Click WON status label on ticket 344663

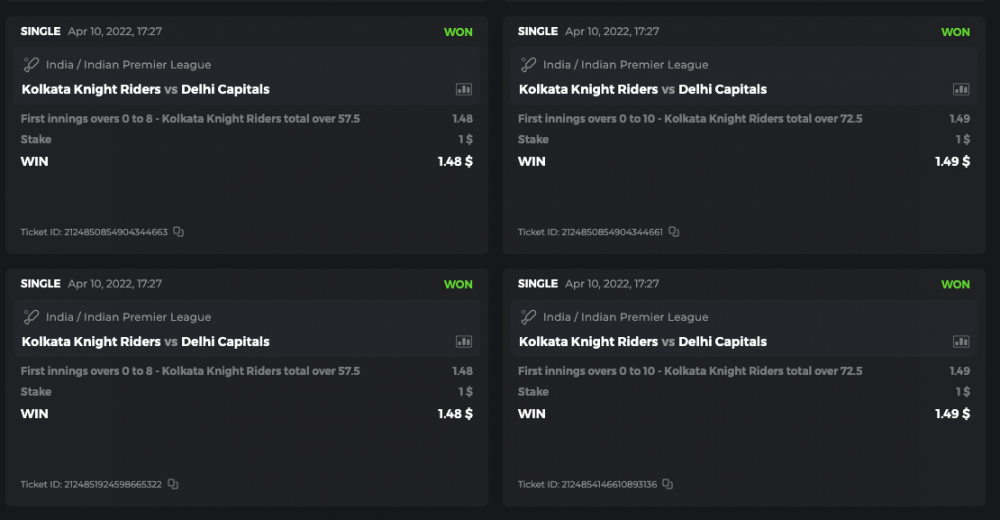(458, 32)
